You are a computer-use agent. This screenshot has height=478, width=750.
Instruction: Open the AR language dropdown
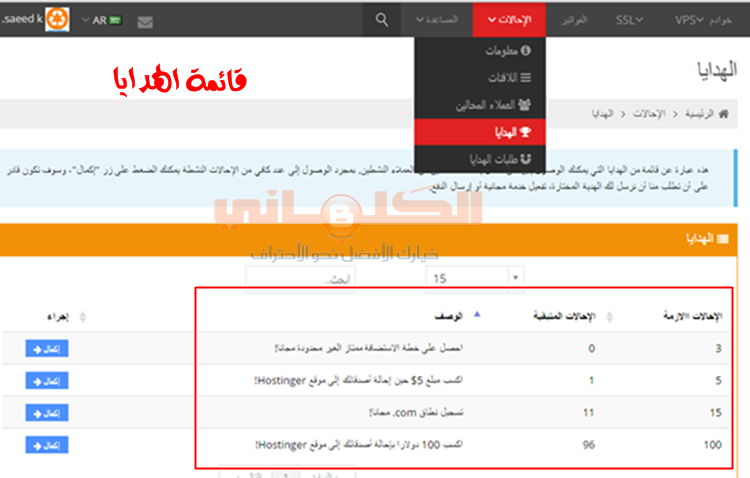(x=101, y=20)
